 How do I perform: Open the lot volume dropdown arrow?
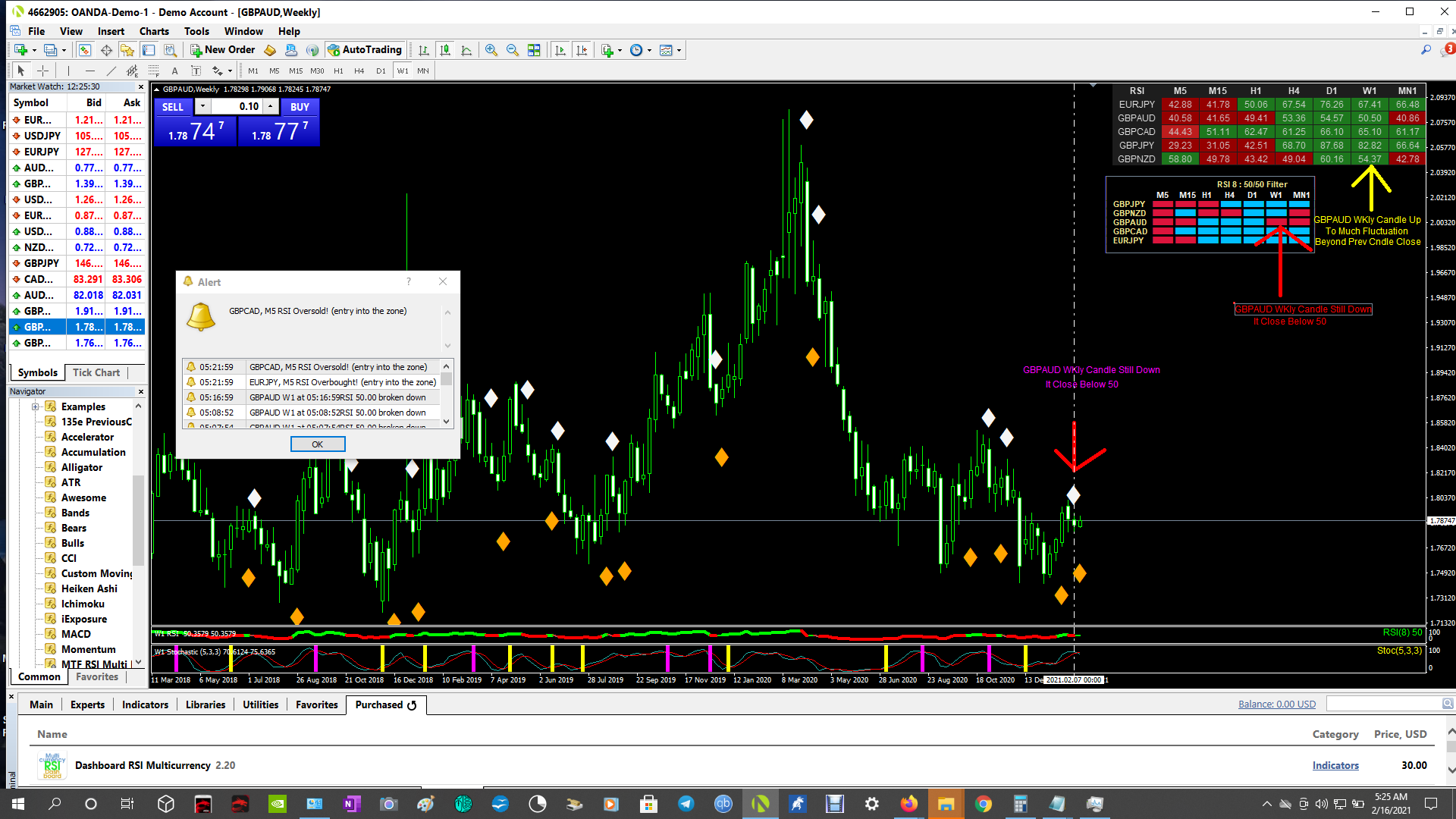202,106
